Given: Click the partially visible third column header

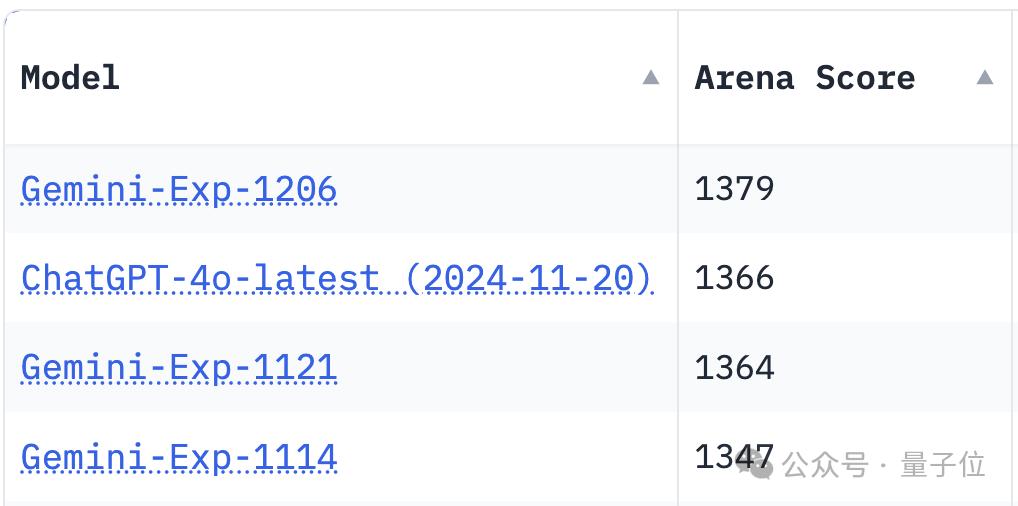Looking at the screenshot, I should (1015, 78).
